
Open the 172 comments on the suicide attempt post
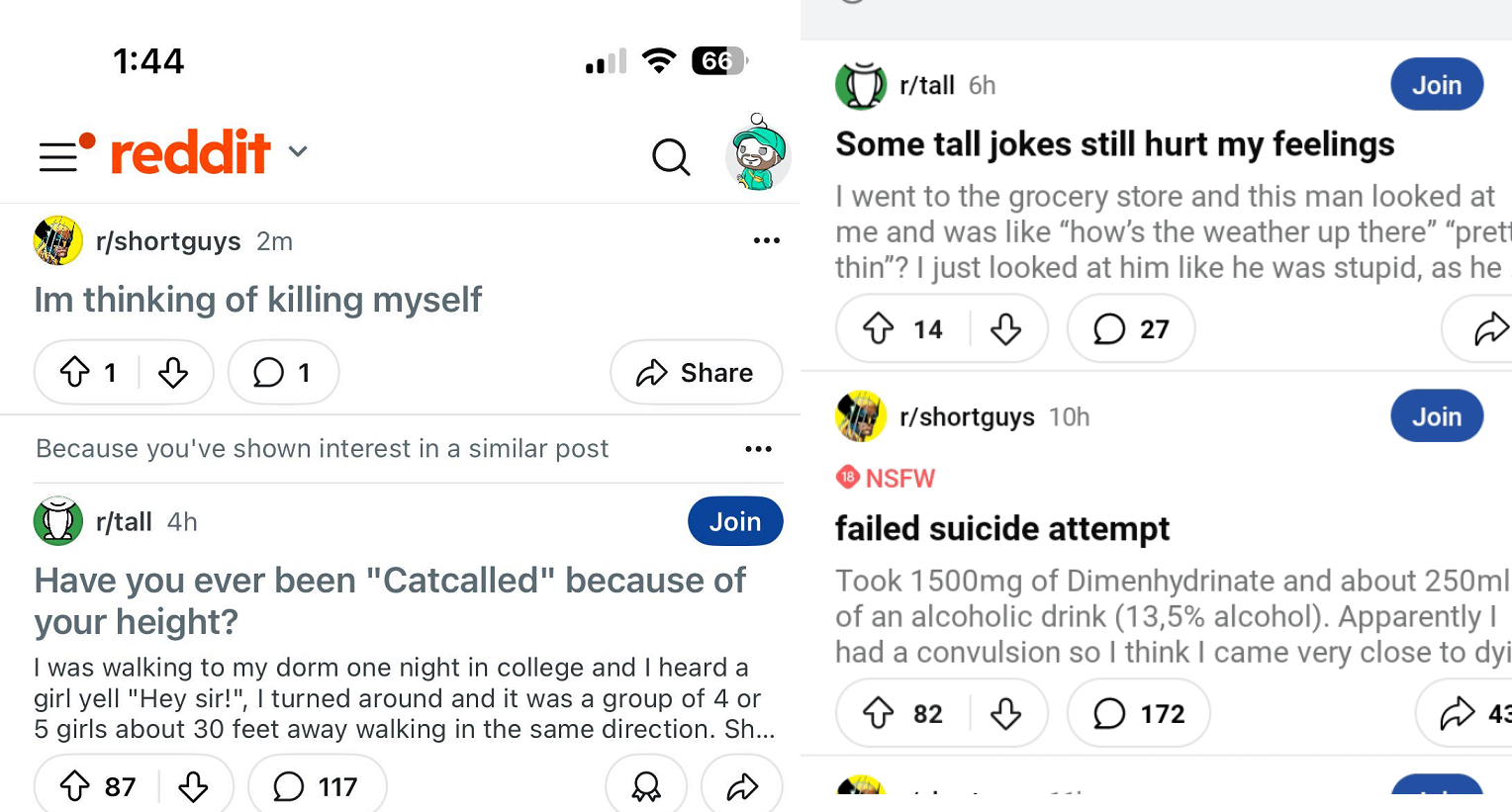point(1138,713)
